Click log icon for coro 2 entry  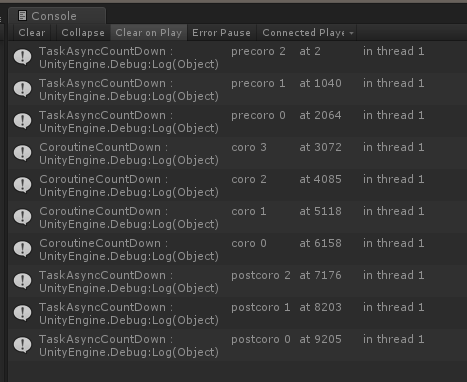pyautogui.click(x=23, y=185)
